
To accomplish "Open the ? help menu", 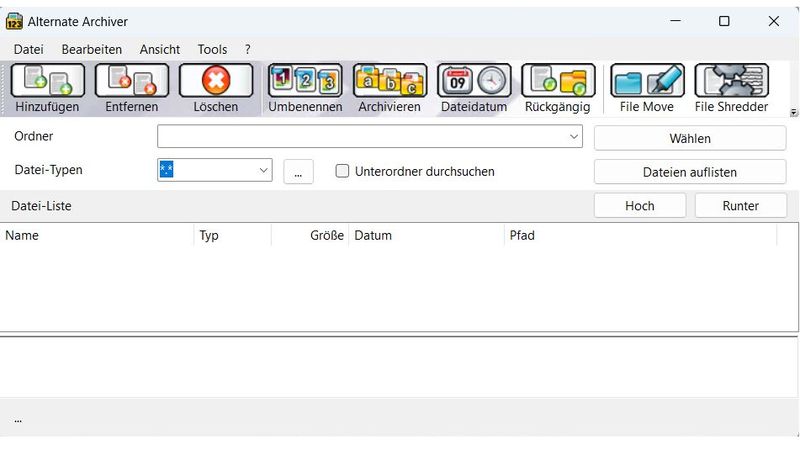I will [247, 49].
